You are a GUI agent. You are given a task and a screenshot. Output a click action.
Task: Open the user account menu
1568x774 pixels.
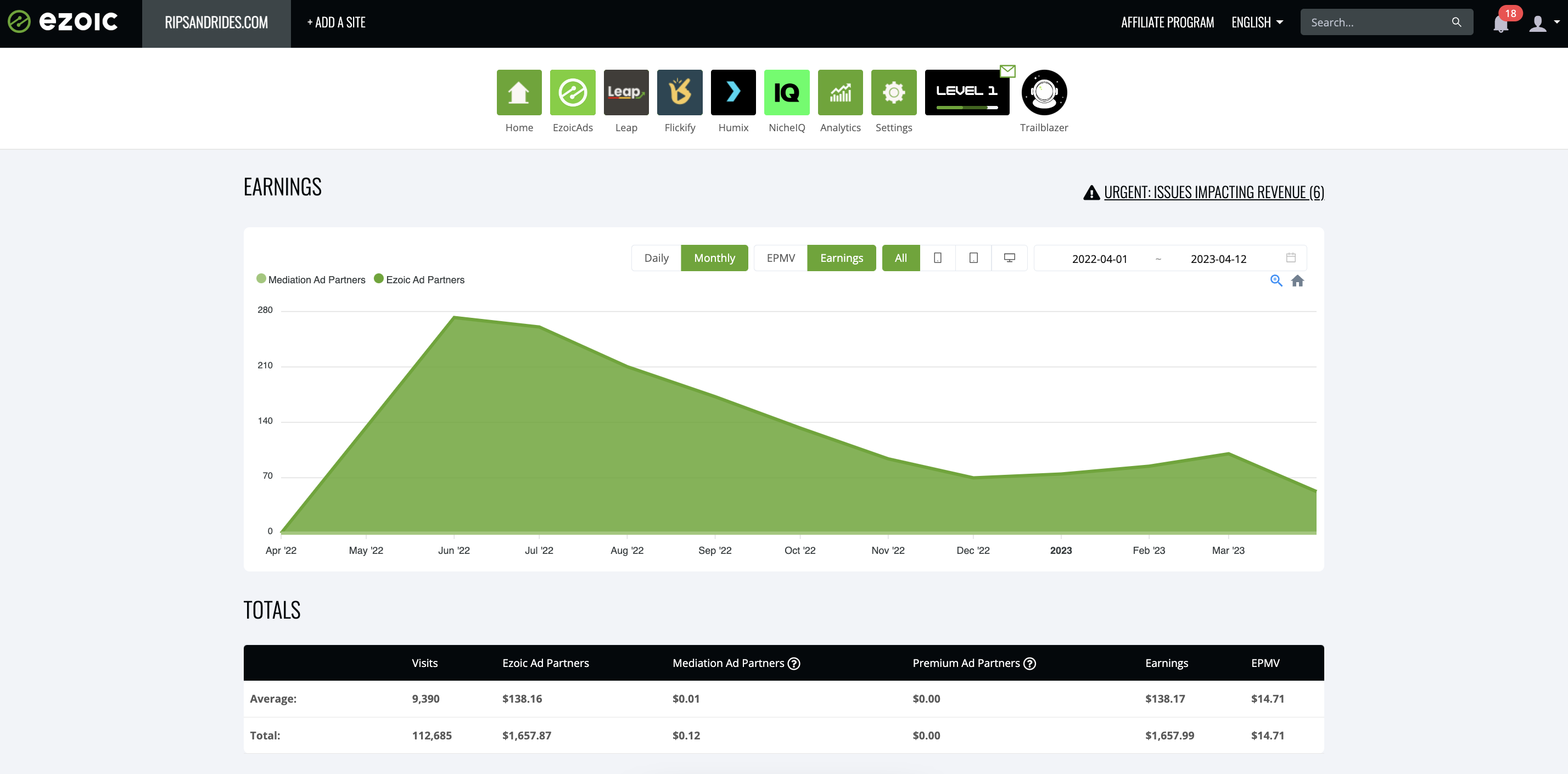tap(1543, 23)
